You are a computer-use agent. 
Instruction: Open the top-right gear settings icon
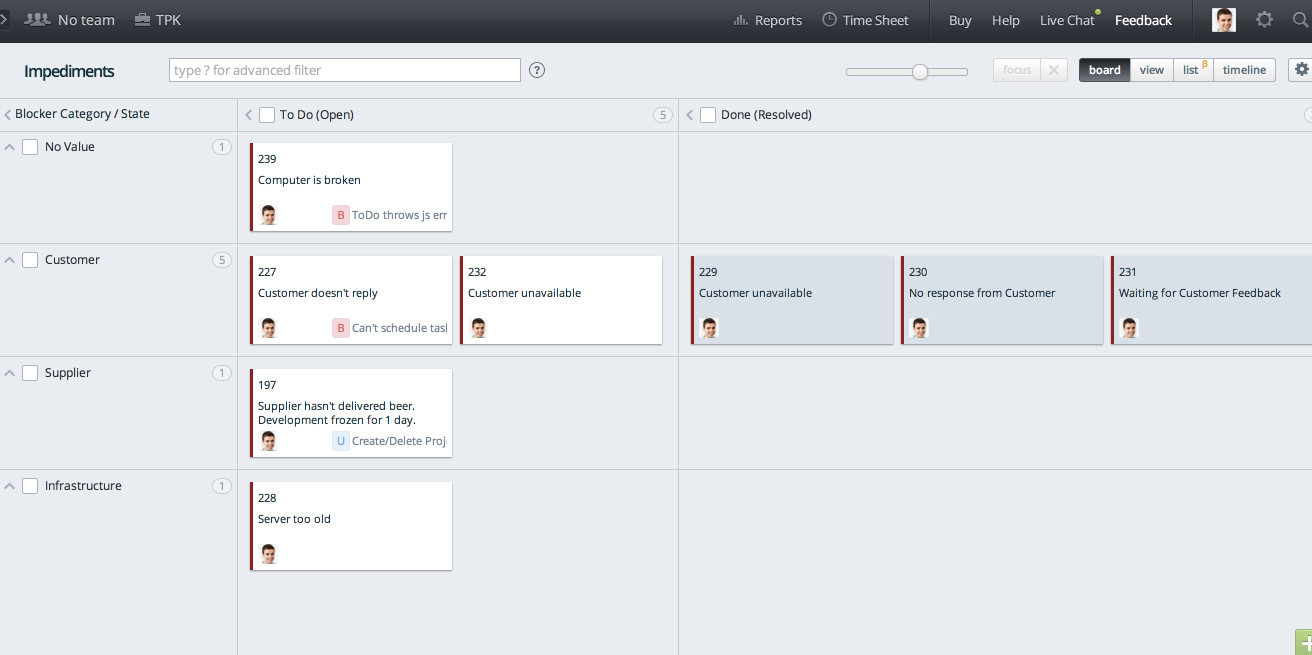coord(1264,19)
